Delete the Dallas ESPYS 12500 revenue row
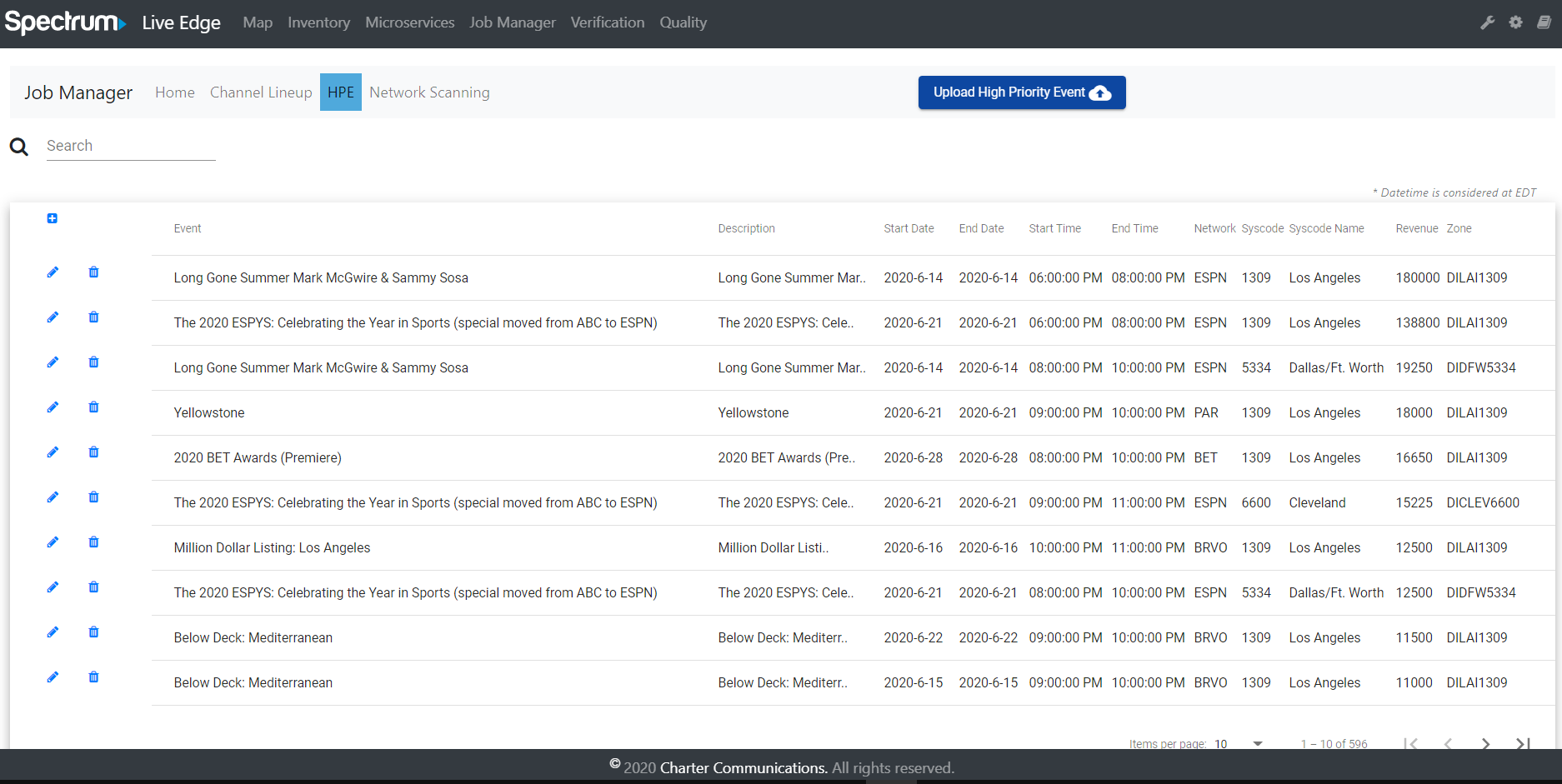1562x784 pixels. (93, 587)
